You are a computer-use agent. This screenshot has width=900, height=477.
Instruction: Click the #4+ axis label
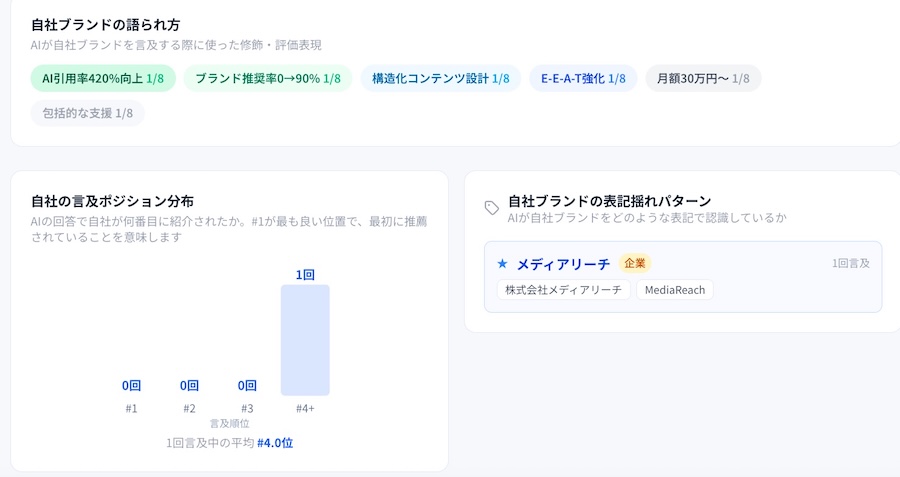point(305,409)
